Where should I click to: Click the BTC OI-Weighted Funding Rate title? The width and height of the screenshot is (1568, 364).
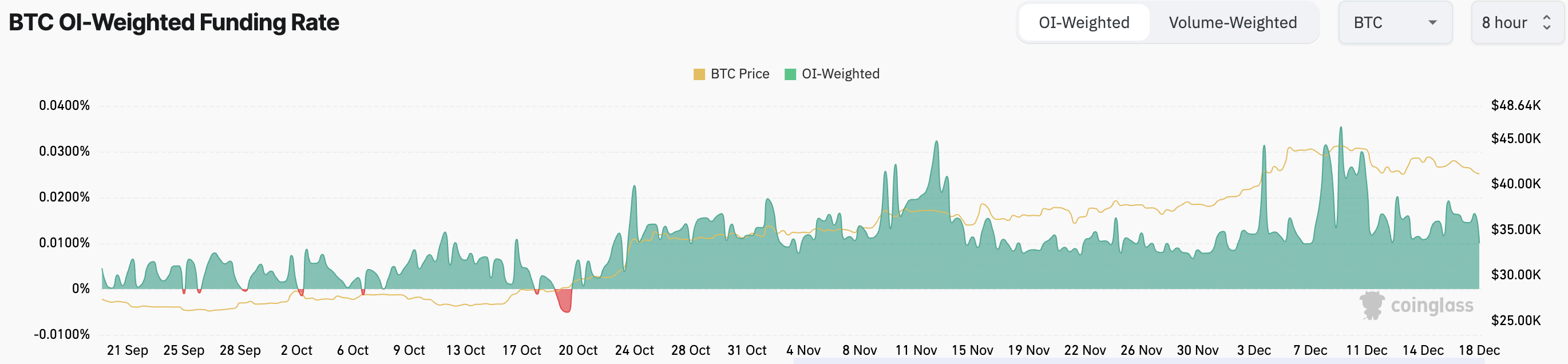pos(173,22)
